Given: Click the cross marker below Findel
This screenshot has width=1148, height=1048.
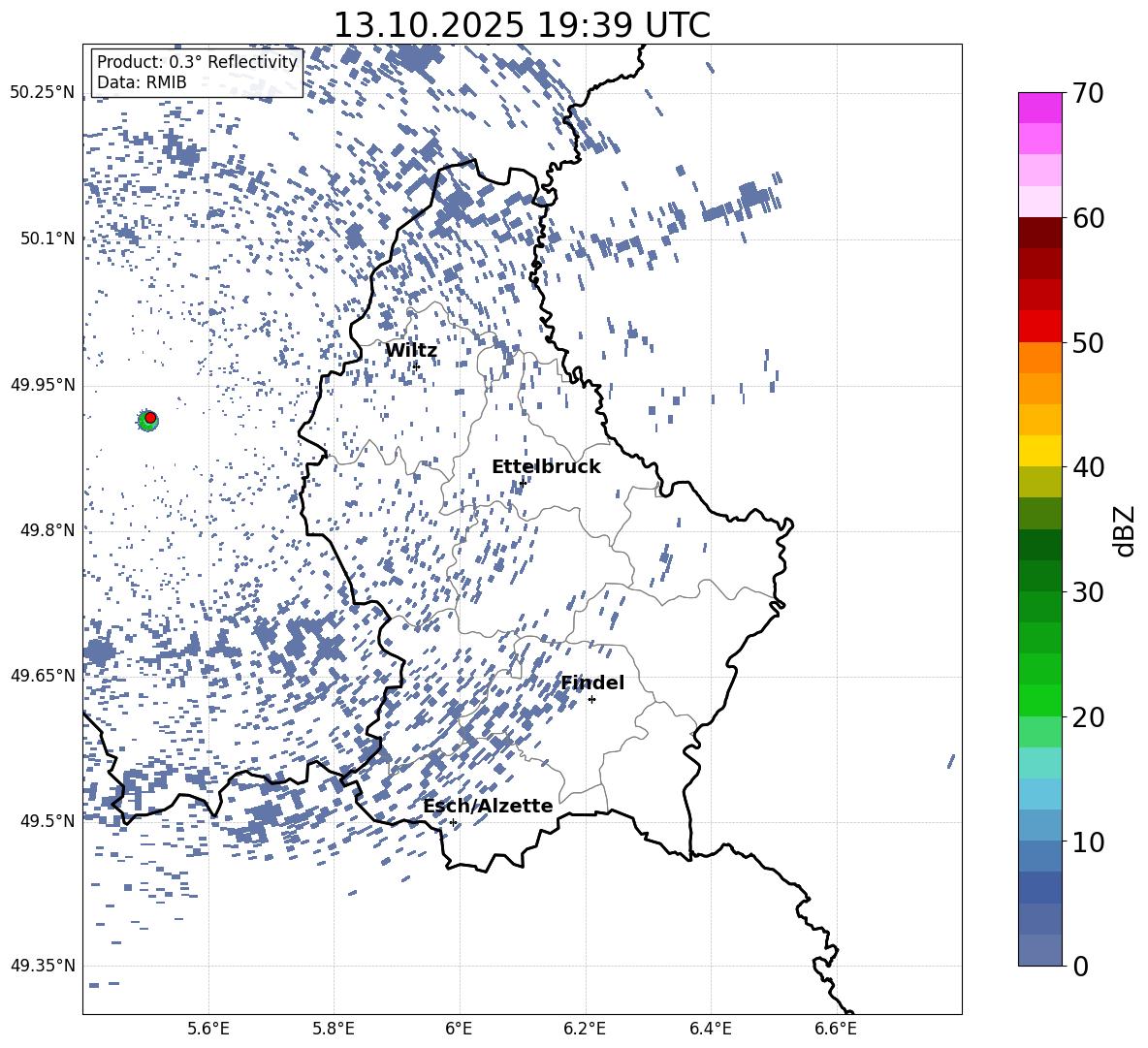Looking at the screenshot, I should pyautogui.click(x=591, y=700).
